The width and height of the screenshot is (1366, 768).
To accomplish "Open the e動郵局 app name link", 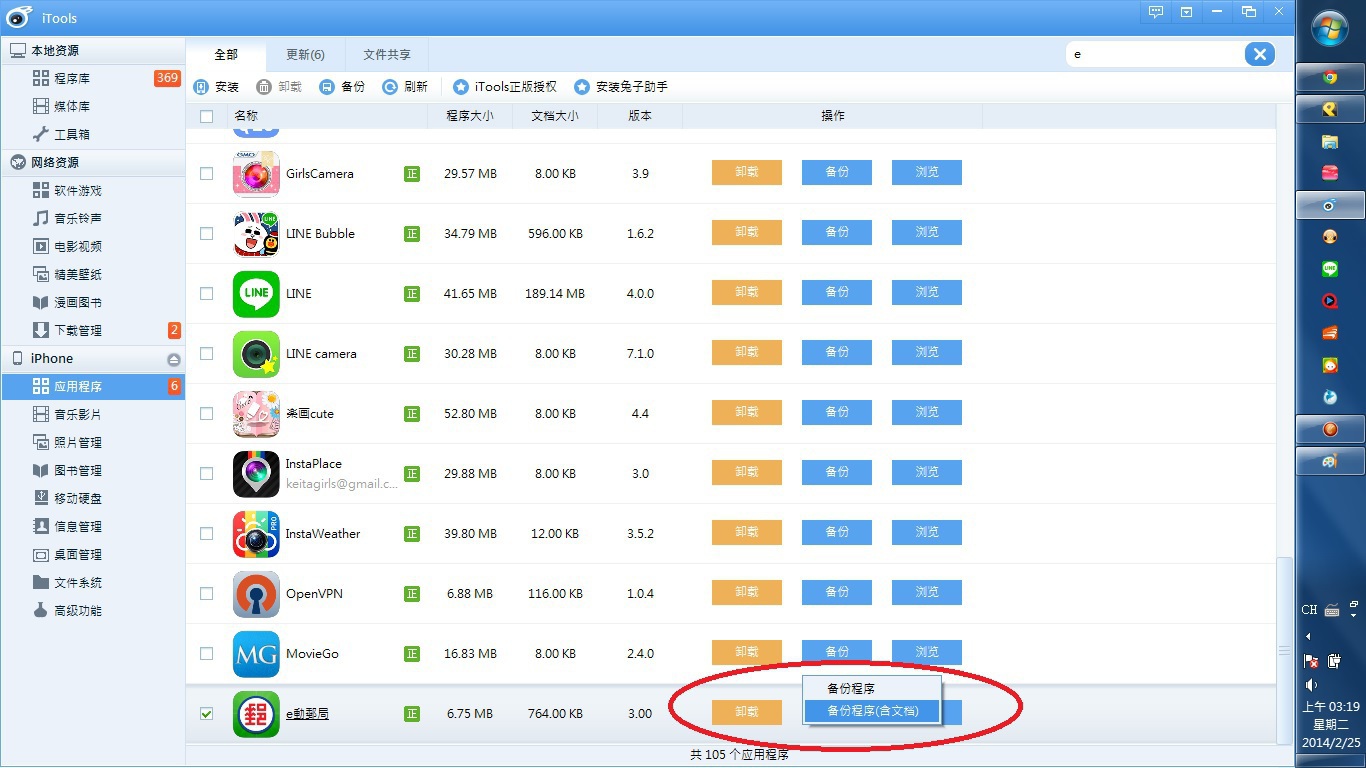I will point(307,713).
